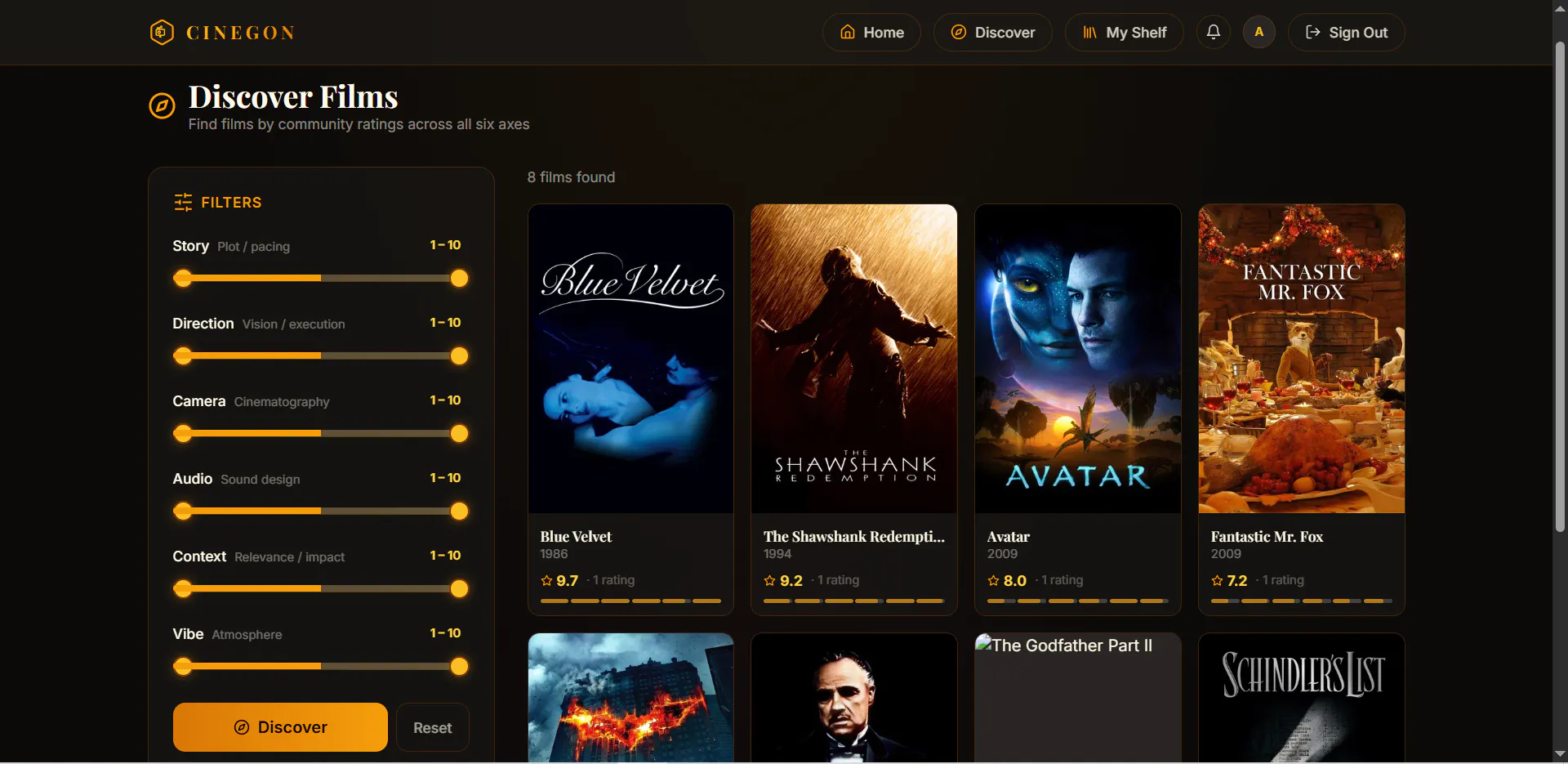The image size is (1568, 764).
Task: Click the Fantastic Mr. Fox title text
Action: (x=1267, y=537)
